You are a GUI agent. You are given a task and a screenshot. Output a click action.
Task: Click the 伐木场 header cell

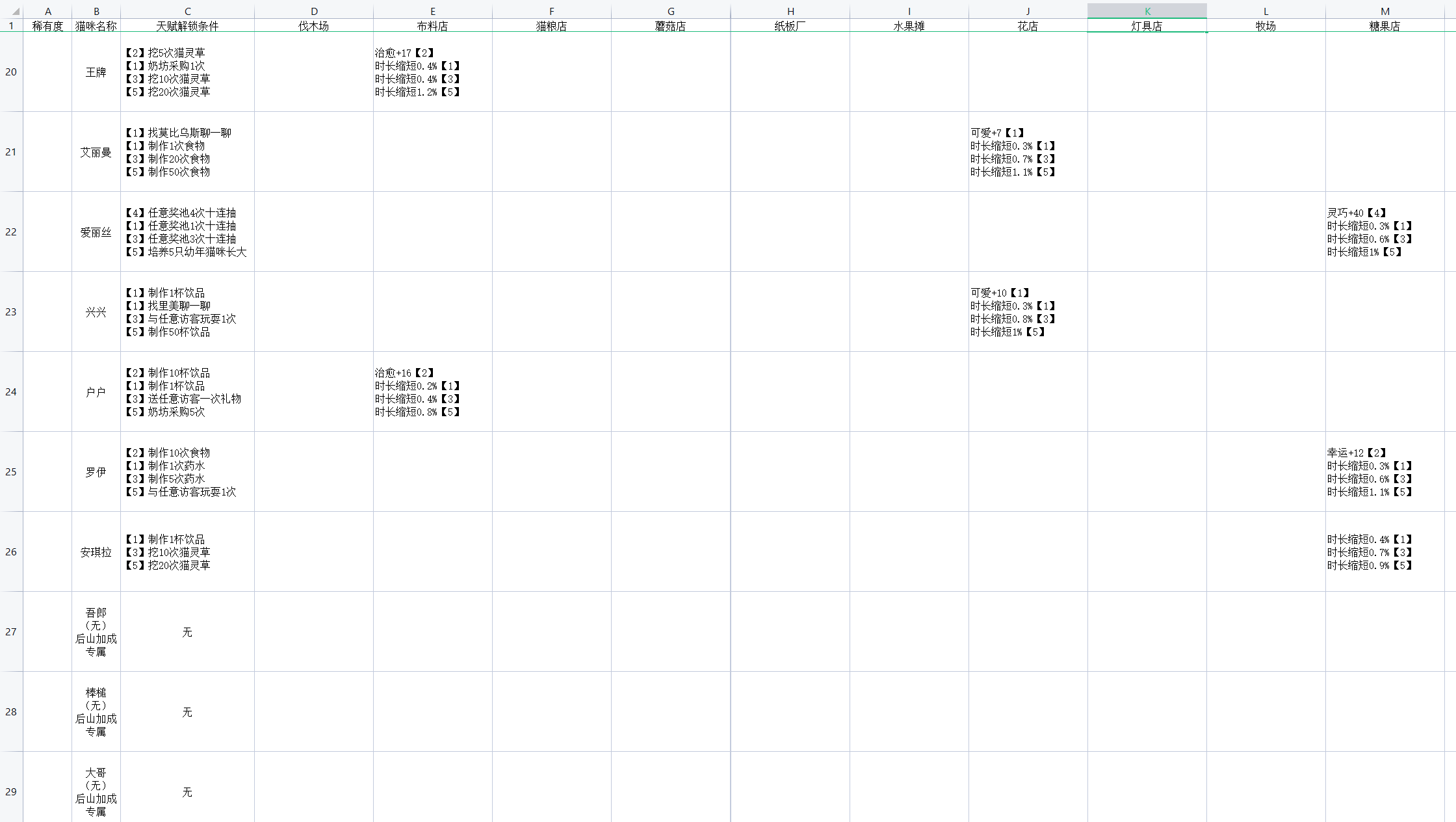(314, 26)
